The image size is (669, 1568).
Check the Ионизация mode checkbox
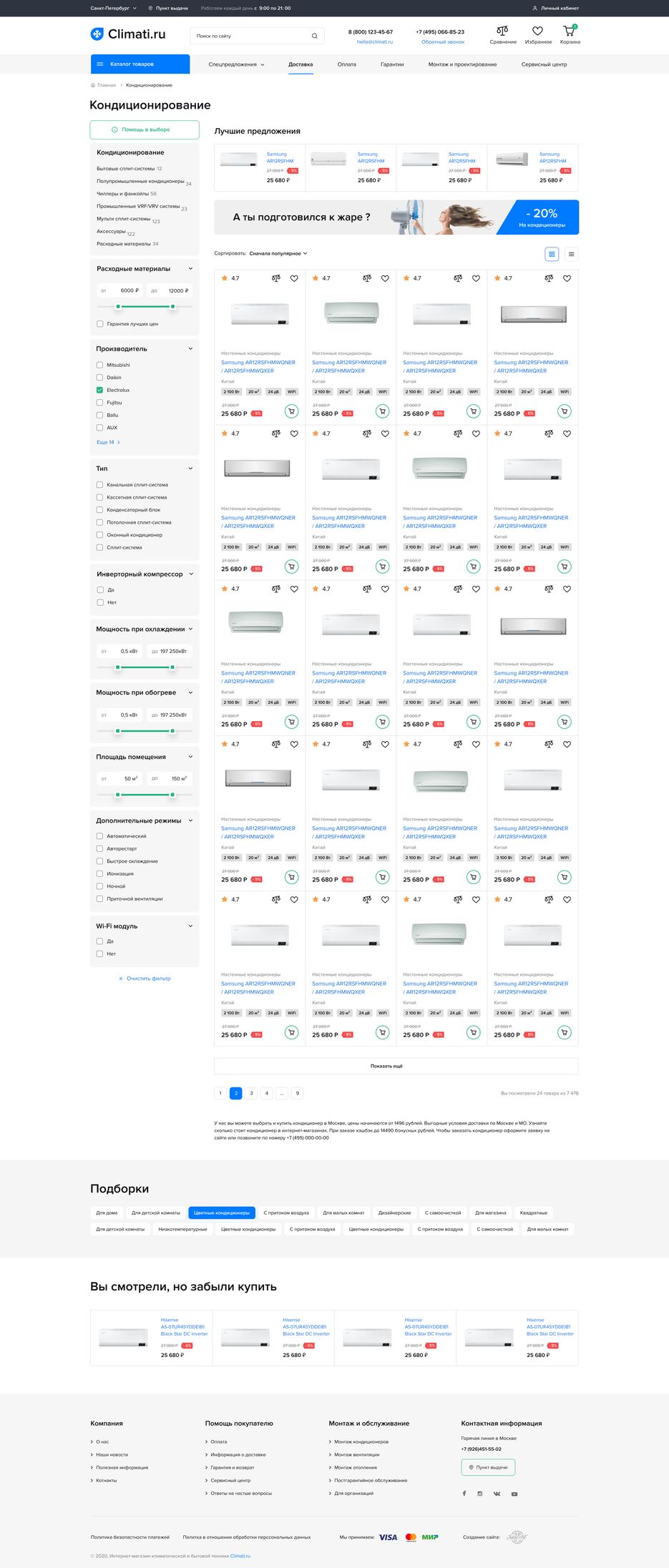coord(99,873)
